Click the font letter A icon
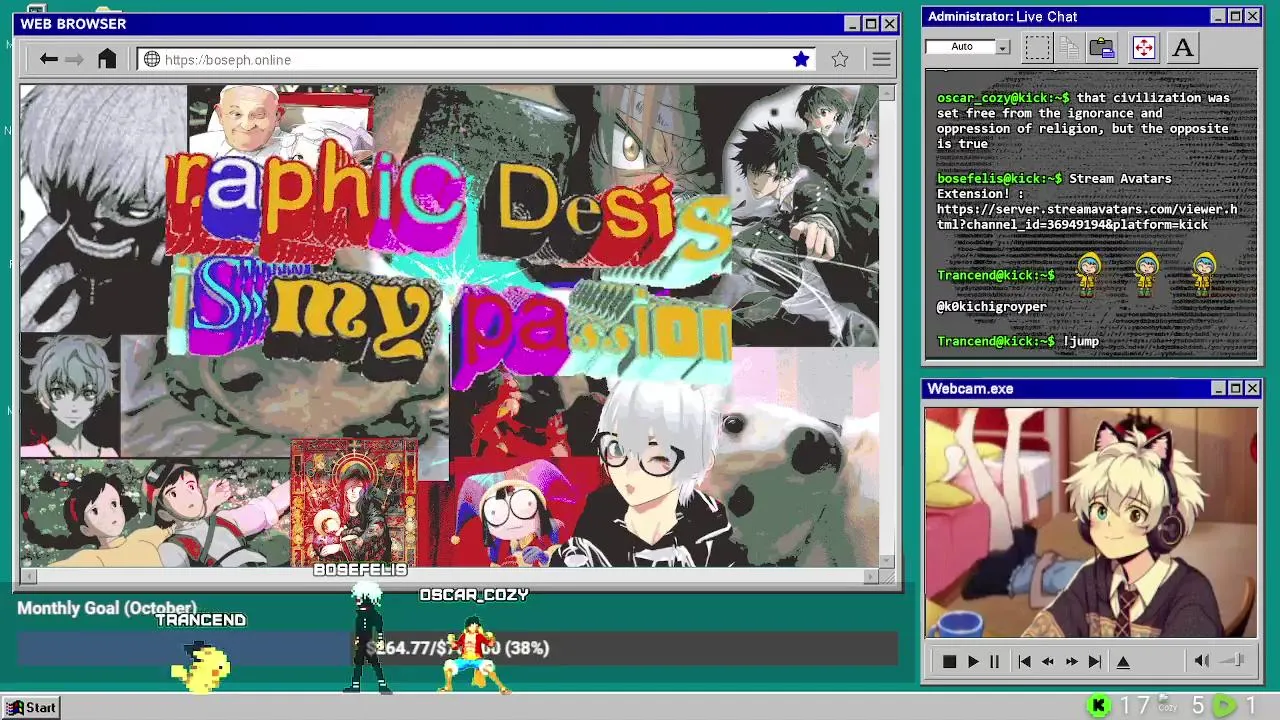1280x720 pixels. point(1183,47)
